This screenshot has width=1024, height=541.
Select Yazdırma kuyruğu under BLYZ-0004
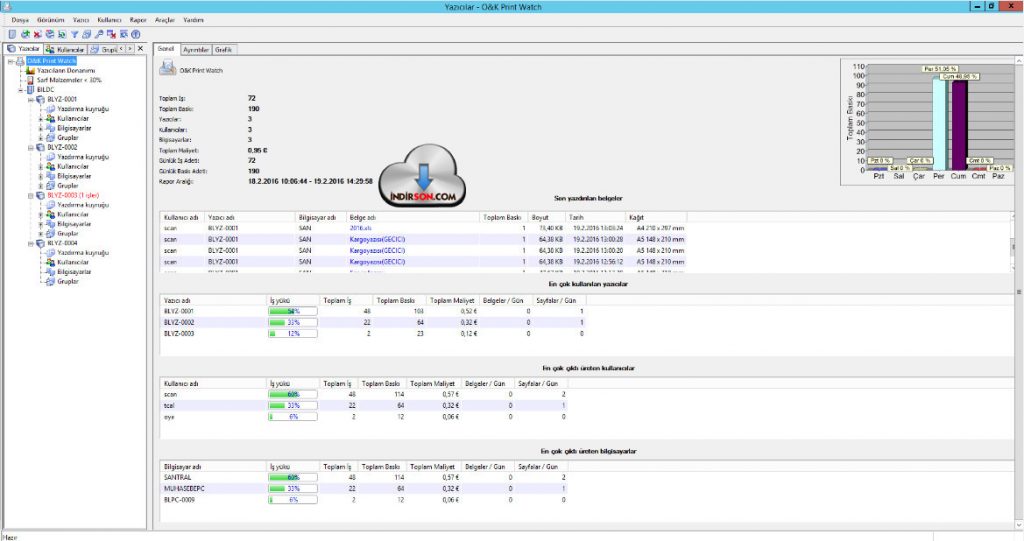(x=83, y=252)
